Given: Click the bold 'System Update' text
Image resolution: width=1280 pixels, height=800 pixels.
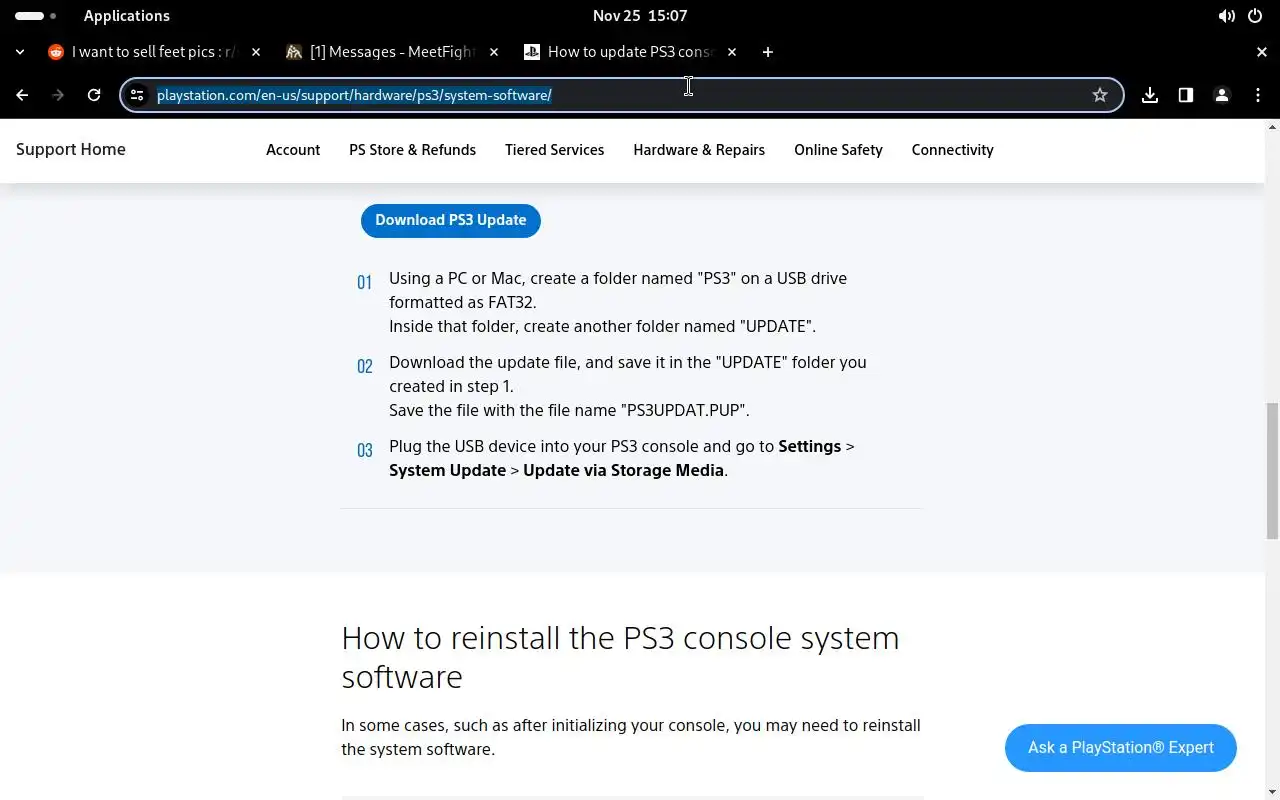Looking at the screenshot, I should point(447,470).
